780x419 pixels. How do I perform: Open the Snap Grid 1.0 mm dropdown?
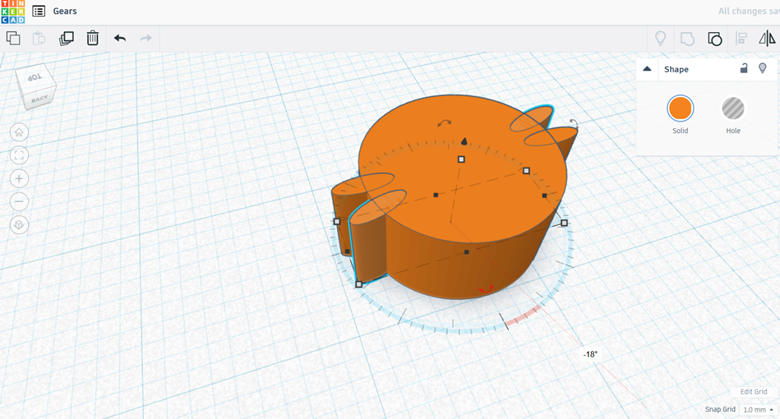point(758,410)
